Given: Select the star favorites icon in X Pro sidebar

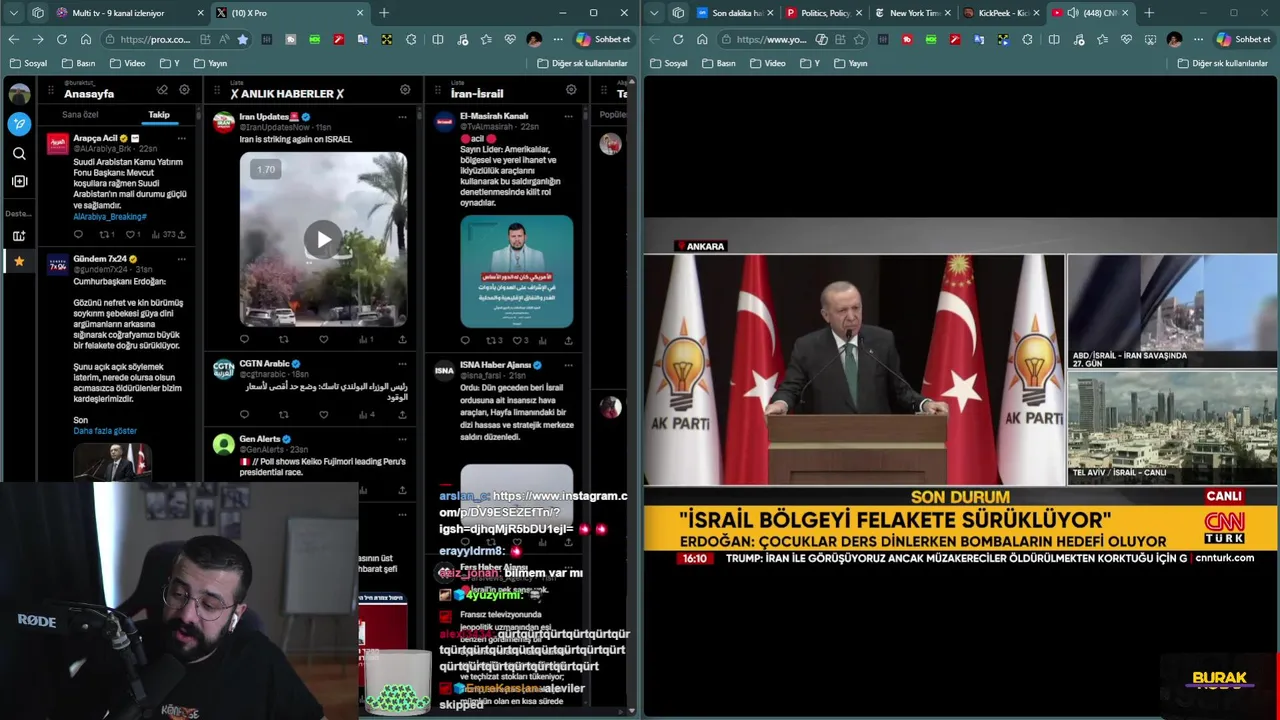Looking at the screenshot, I should 19,261.
